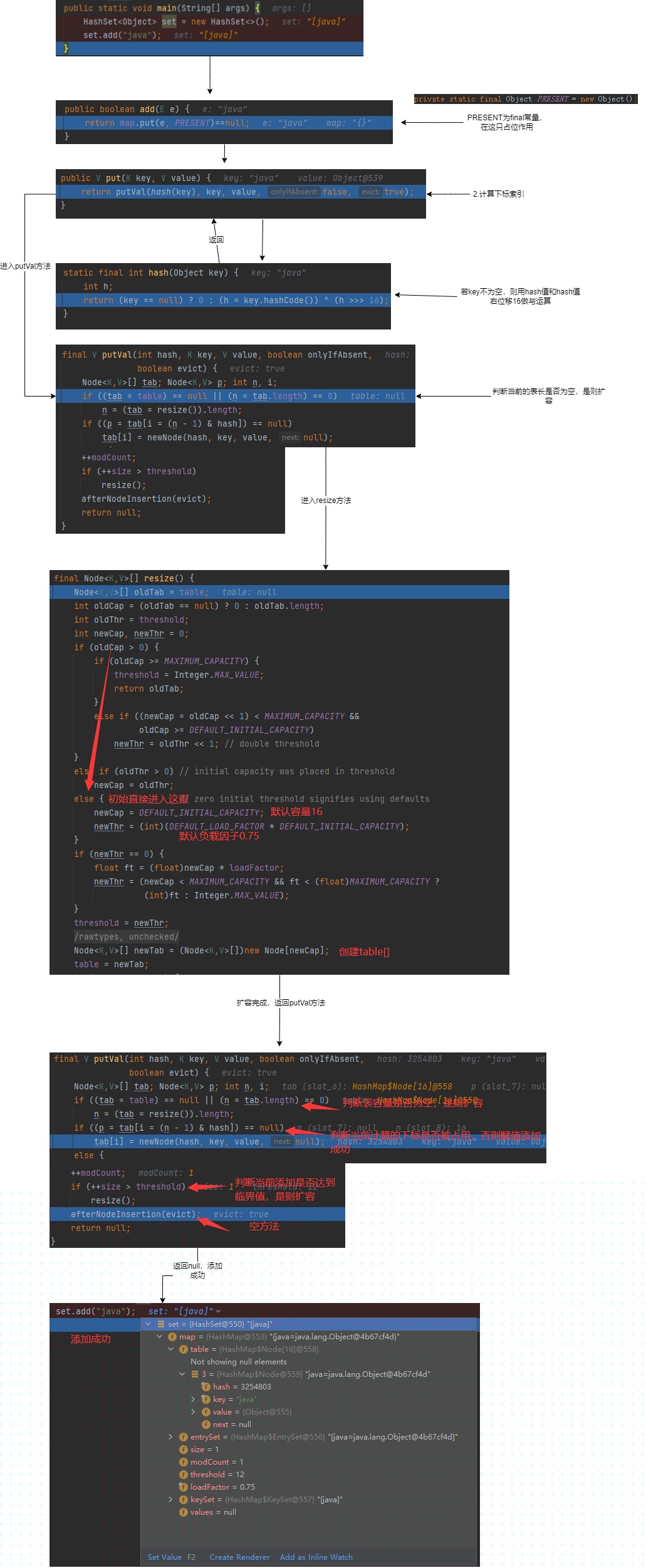Click the field icon beside next = null
This screenshot has width=646, height=1568.
click(x=206, y=1424)
